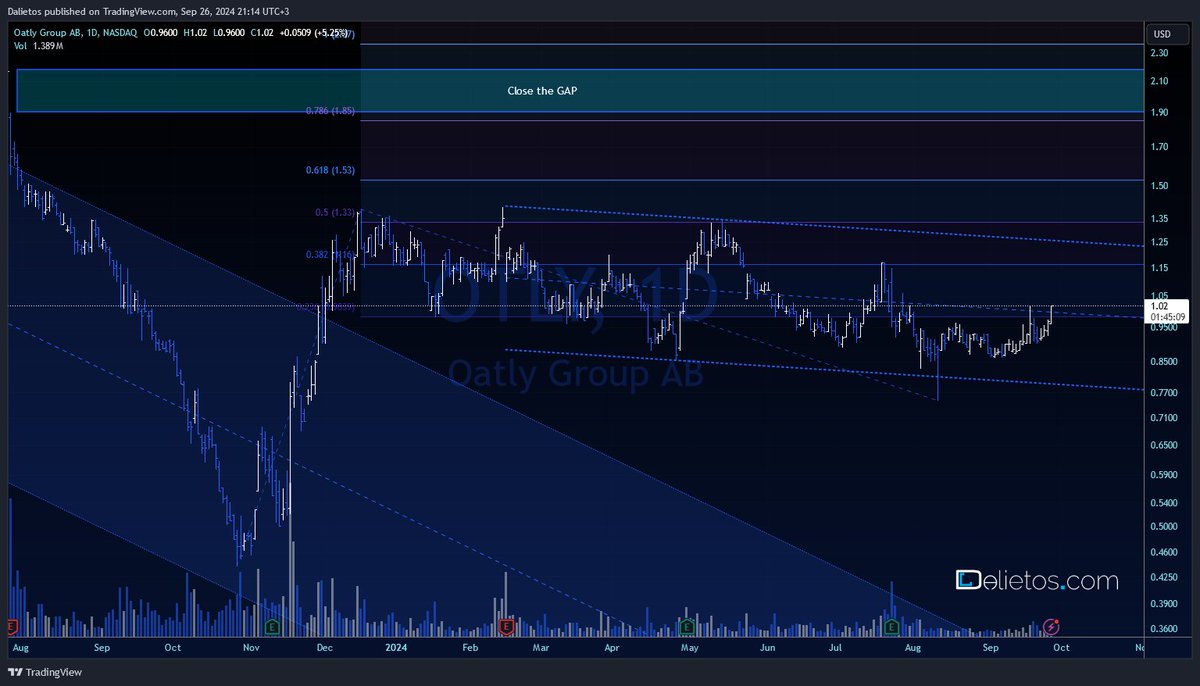Image resolution: width=1200 pixels, height=686 pixels.
Task: Click the May label on time axis
Action: 690,648
